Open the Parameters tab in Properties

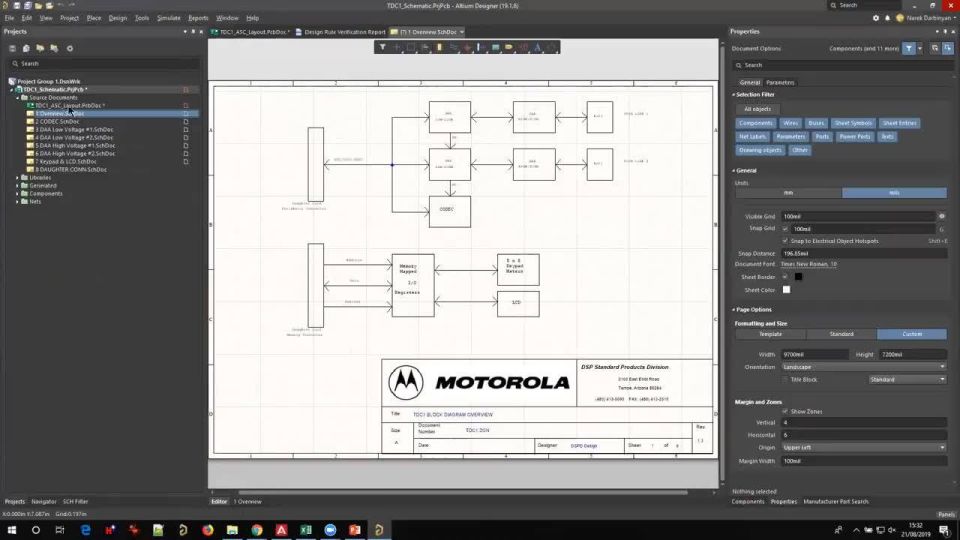(x=780, y=83)
